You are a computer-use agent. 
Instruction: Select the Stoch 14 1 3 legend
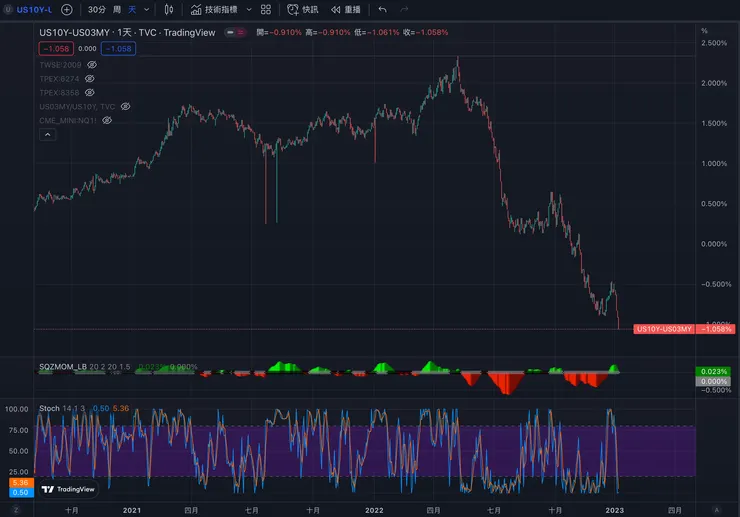62,408
